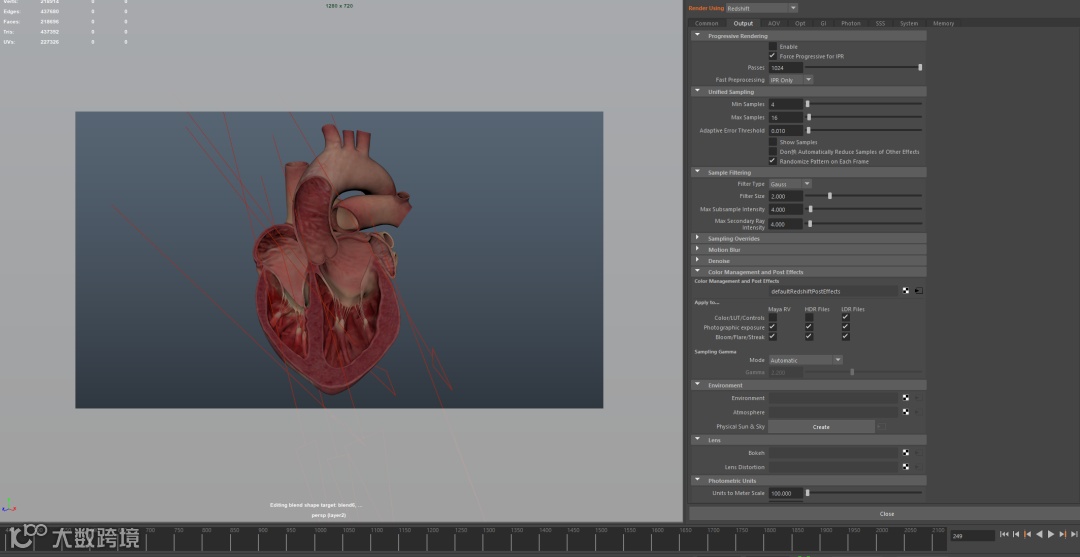Toggle the Show Samples checkbox

pos(772,142)
